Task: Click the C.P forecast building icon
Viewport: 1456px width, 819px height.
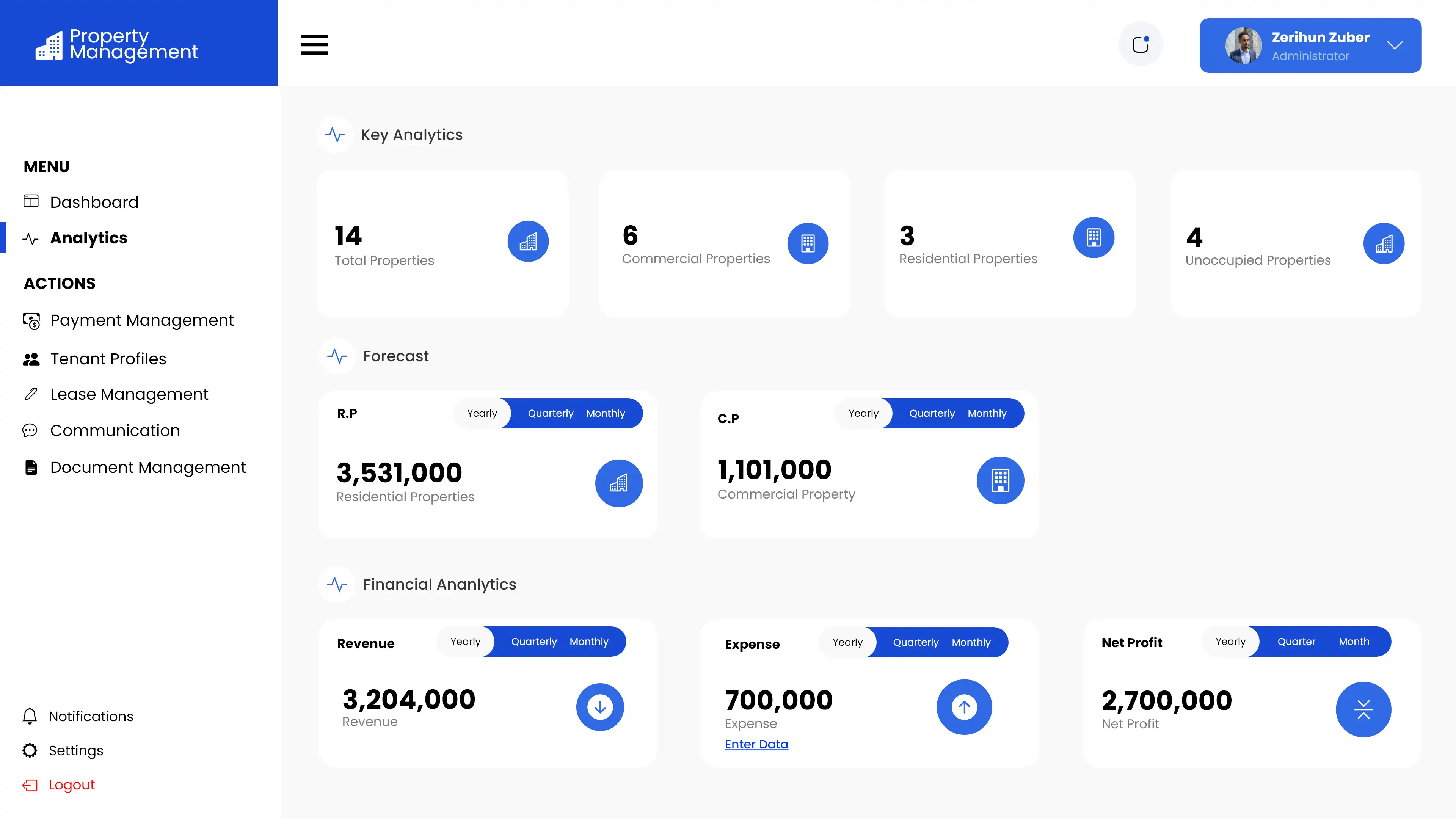Action: [x=1000, y=480]
